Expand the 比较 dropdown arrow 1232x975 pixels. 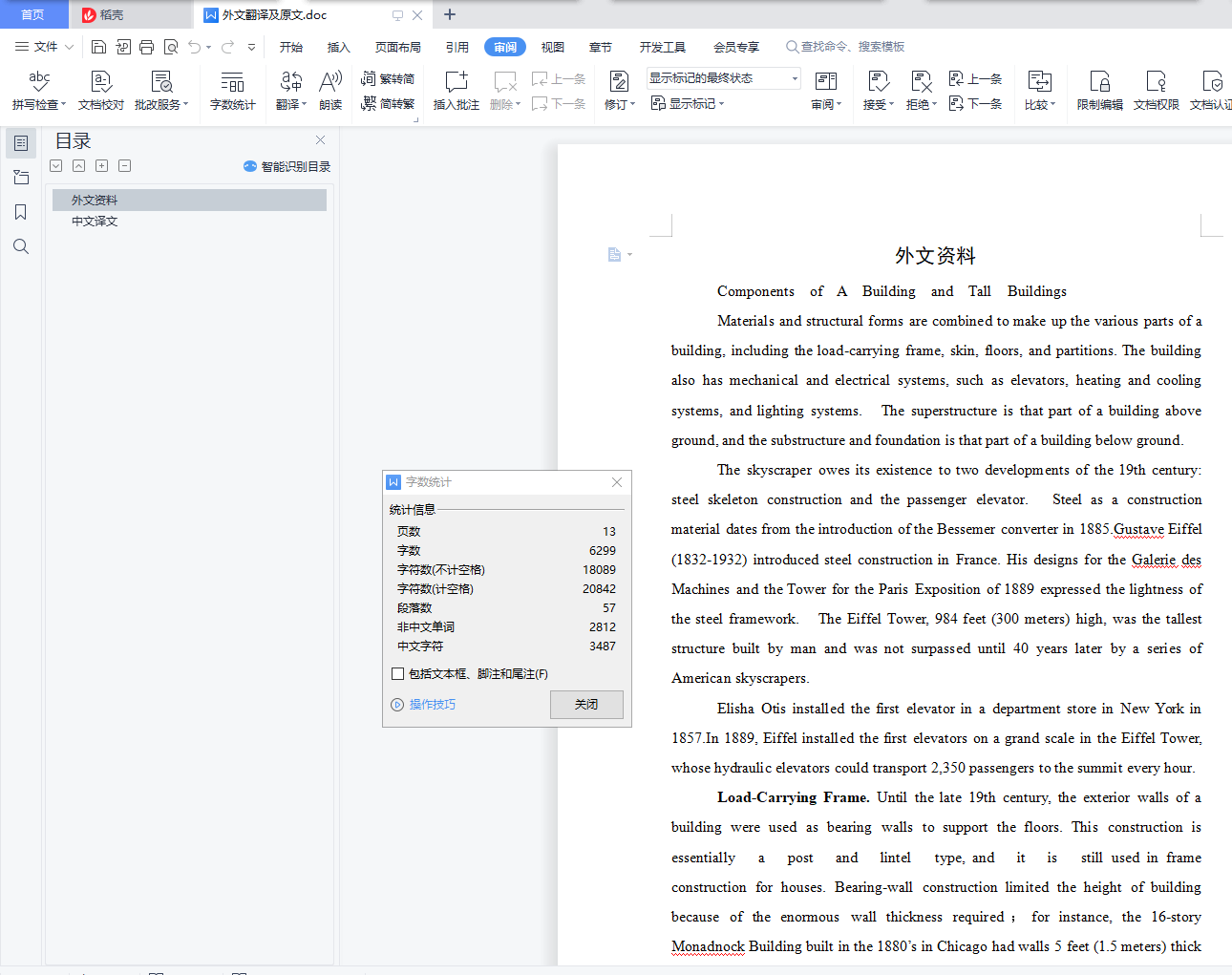coord(1053,105)
